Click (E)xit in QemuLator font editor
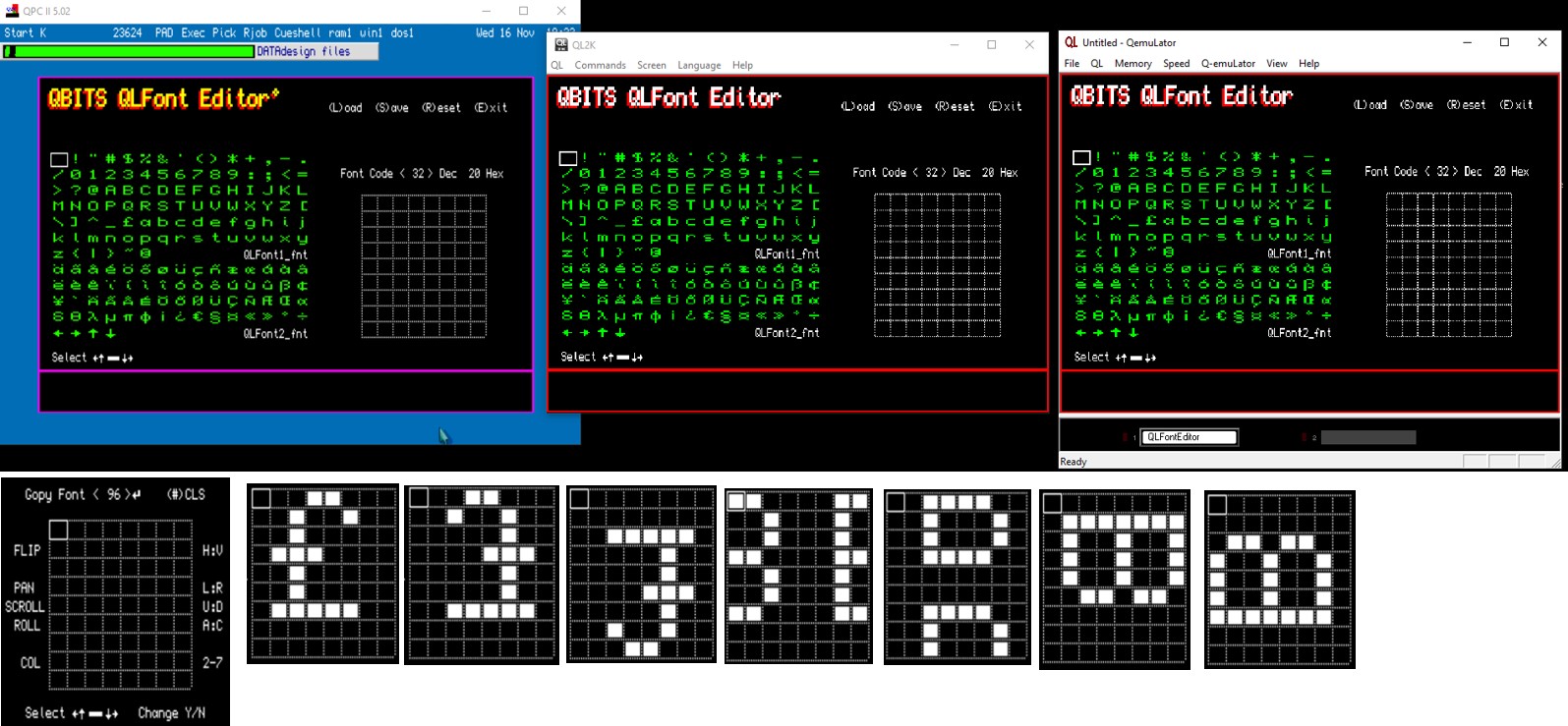The width and height of the screenshot is (1568, 726). click(x=1517, y=105)
